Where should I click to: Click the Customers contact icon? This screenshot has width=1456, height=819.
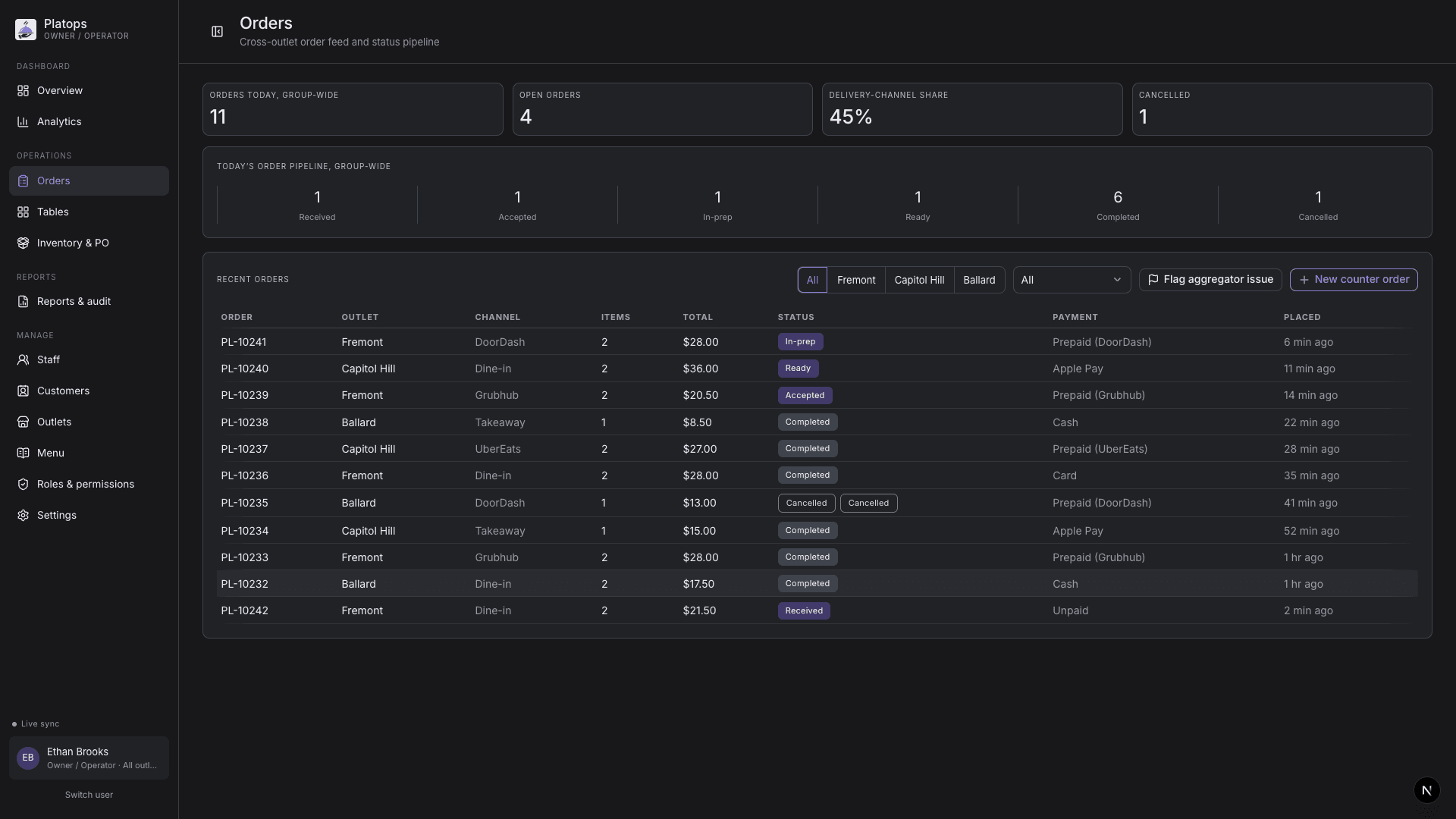tap(23, 391)
